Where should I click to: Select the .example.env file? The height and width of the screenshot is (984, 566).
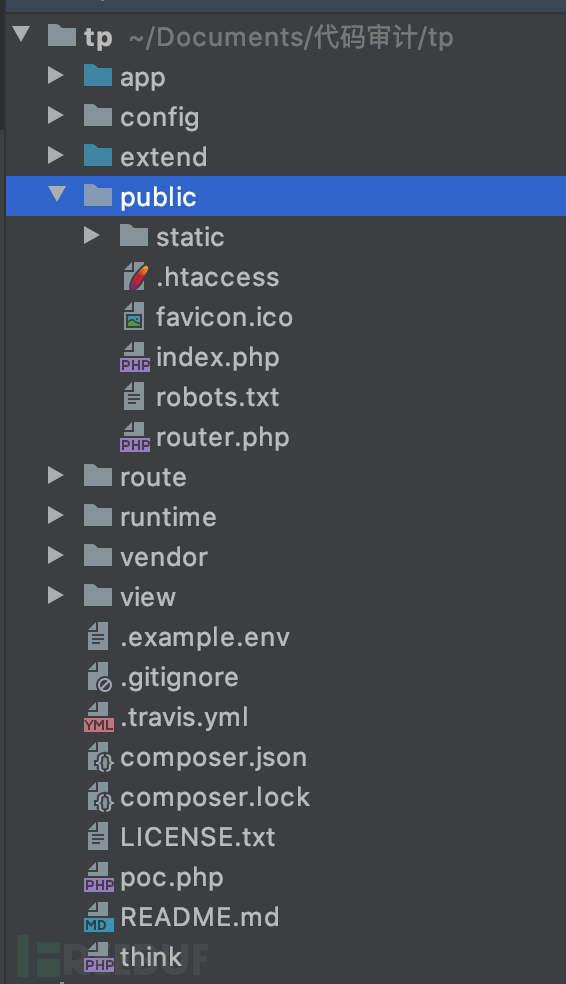205,638
